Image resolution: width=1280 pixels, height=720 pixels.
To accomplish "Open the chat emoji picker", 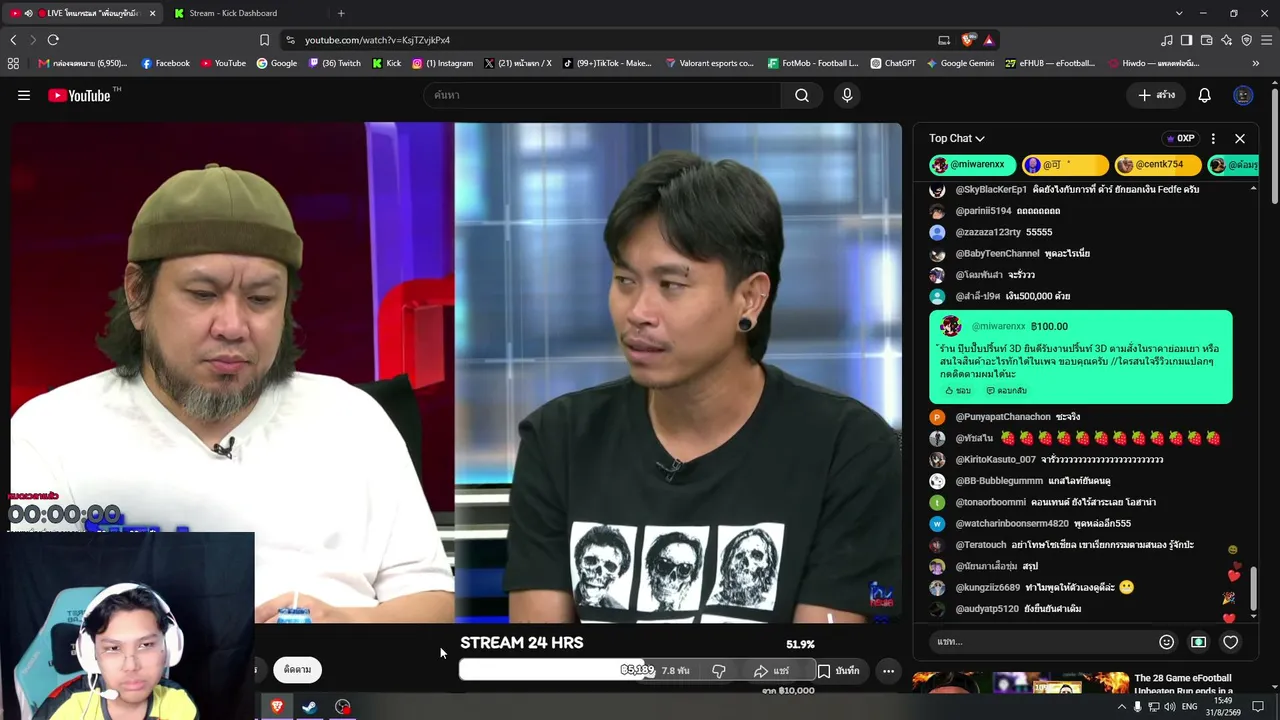I will coord(1166,642).
